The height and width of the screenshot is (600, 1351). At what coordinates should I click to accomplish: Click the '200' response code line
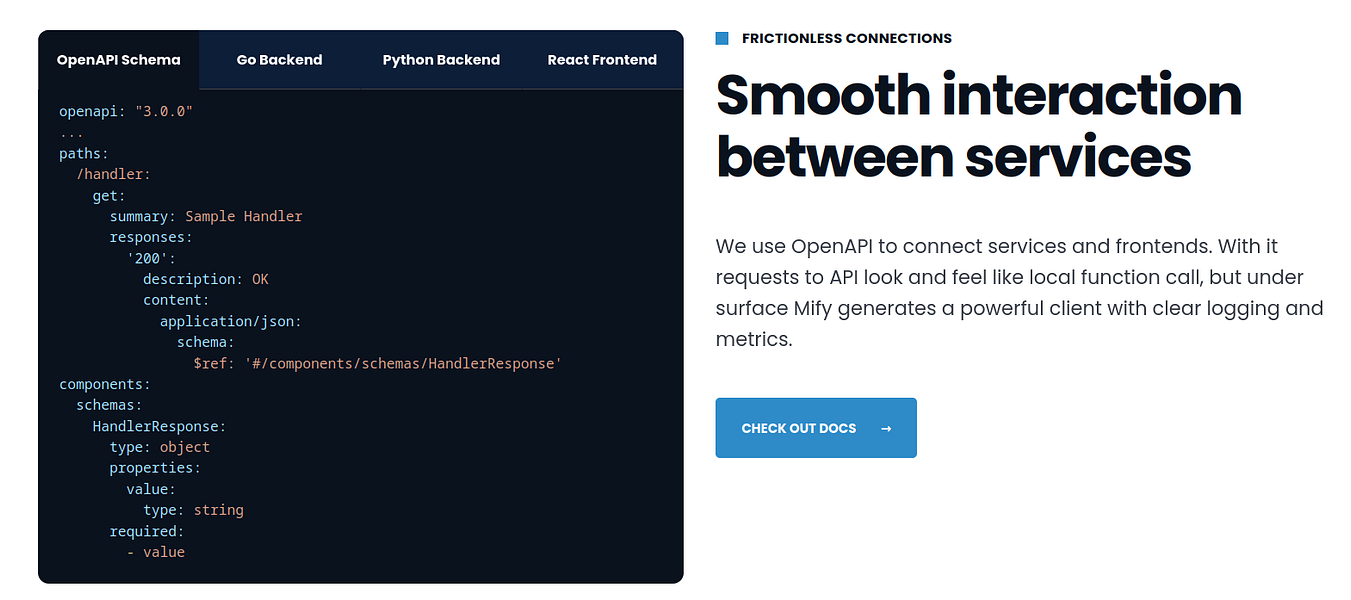coord(152,258)
